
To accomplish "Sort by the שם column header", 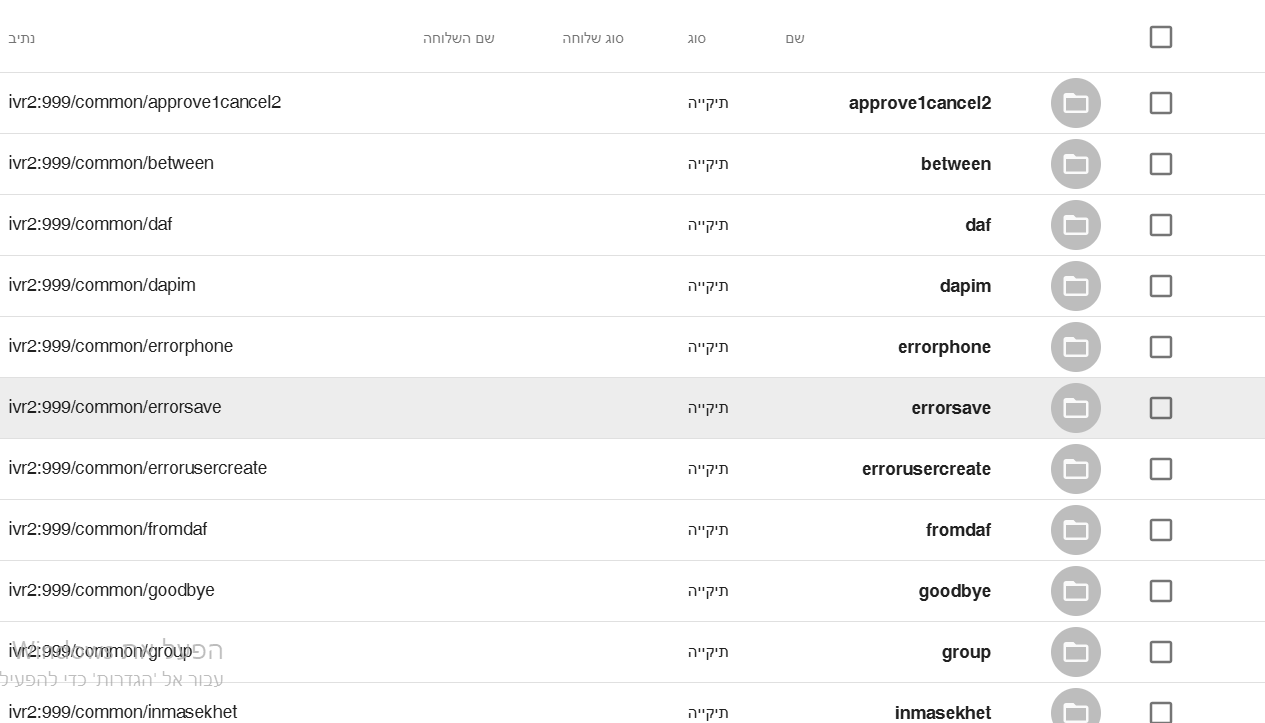I will (x=795, y=38).
